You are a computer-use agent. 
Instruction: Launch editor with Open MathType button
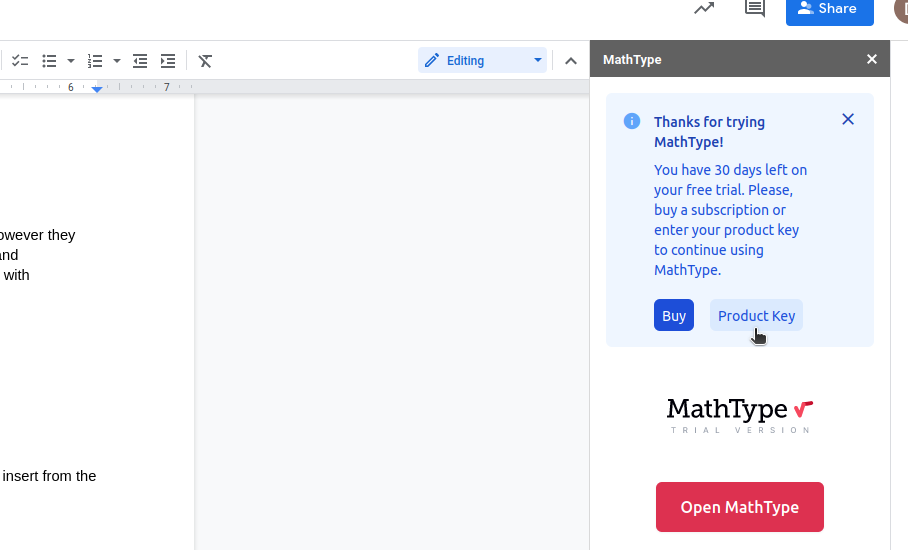point(739,507)
